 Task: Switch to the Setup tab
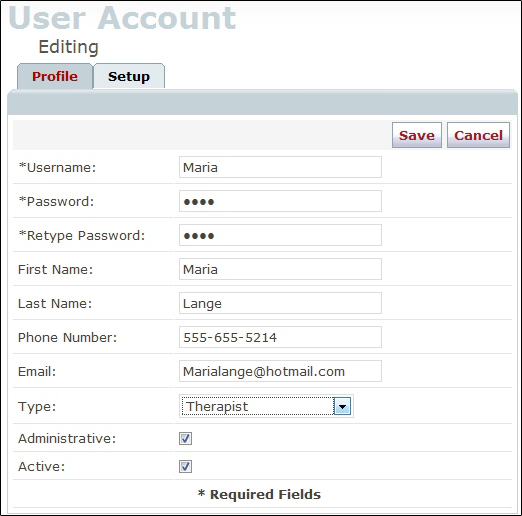coord(129,76)
